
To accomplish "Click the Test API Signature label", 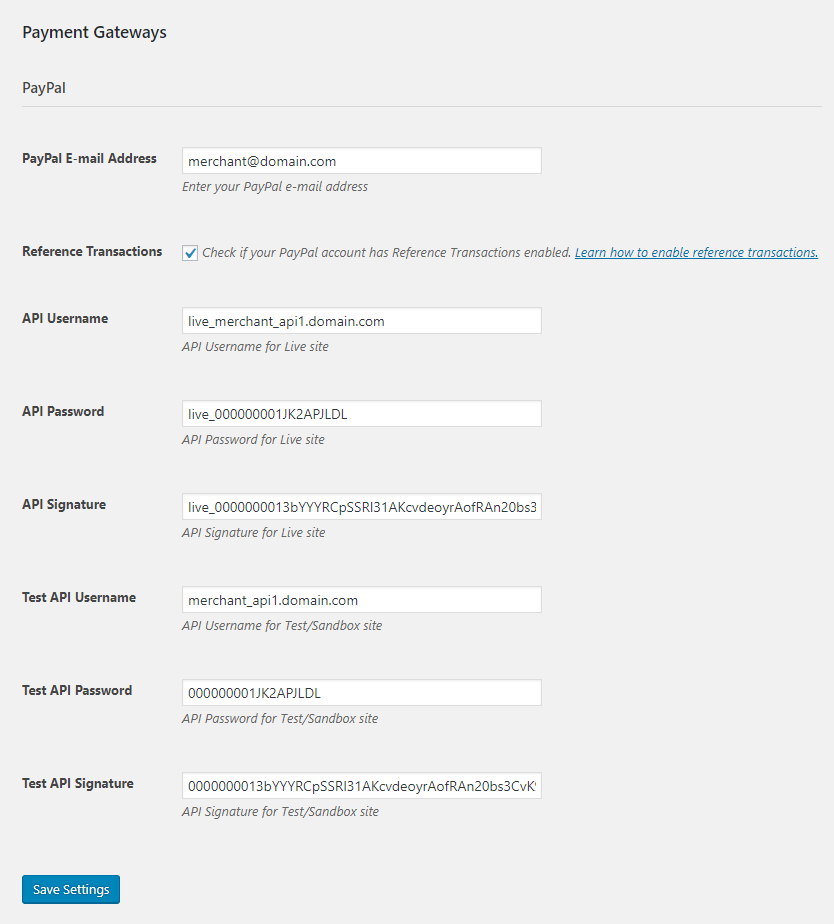I will tap(78, 784).
